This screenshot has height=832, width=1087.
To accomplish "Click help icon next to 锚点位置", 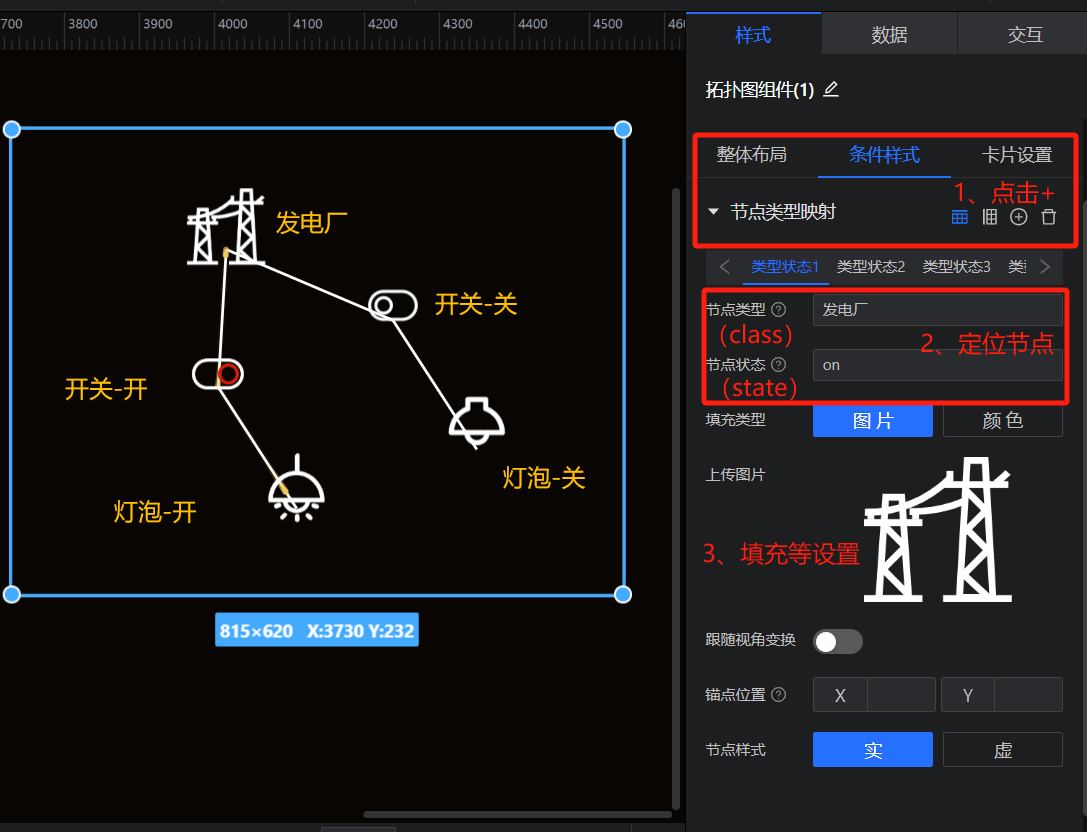I will (779, 694).
